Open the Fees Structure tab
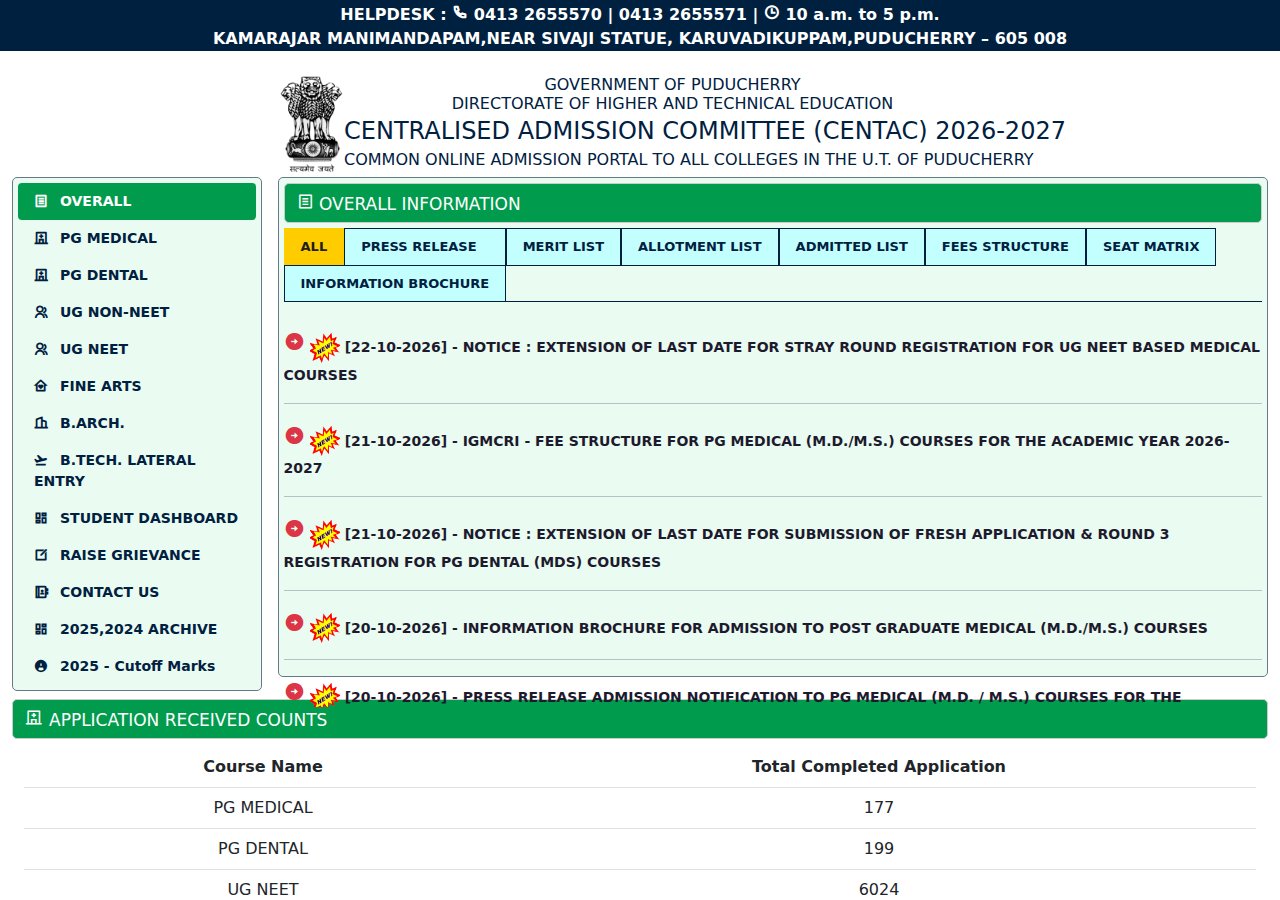The image size is (1280, 900). point(1005,247)
